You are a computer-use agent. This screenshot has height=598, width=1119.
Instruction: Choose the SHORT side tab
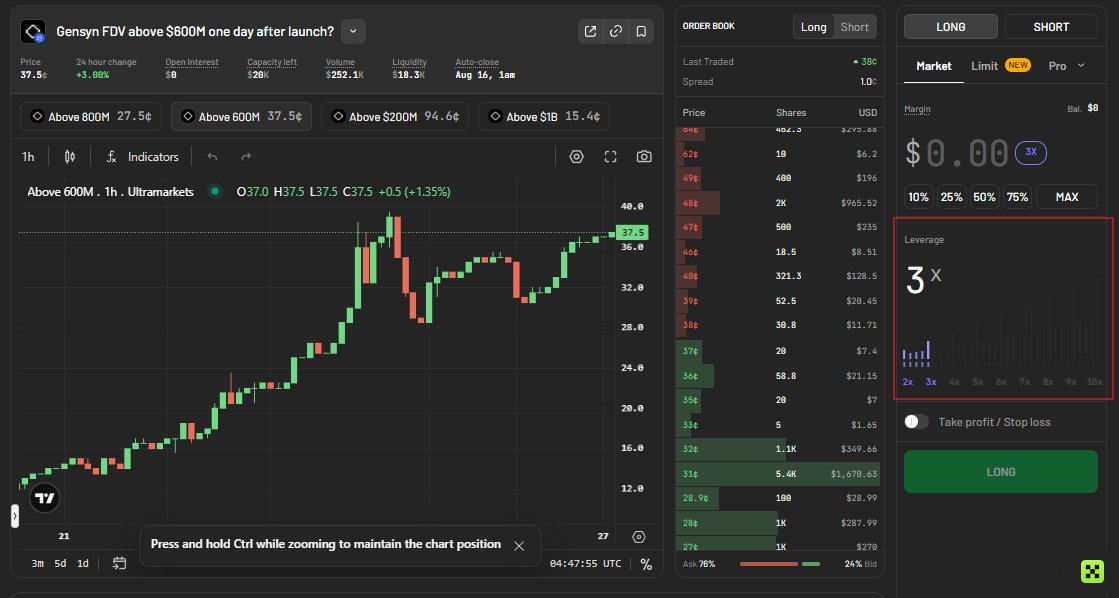click(1051, 27)
